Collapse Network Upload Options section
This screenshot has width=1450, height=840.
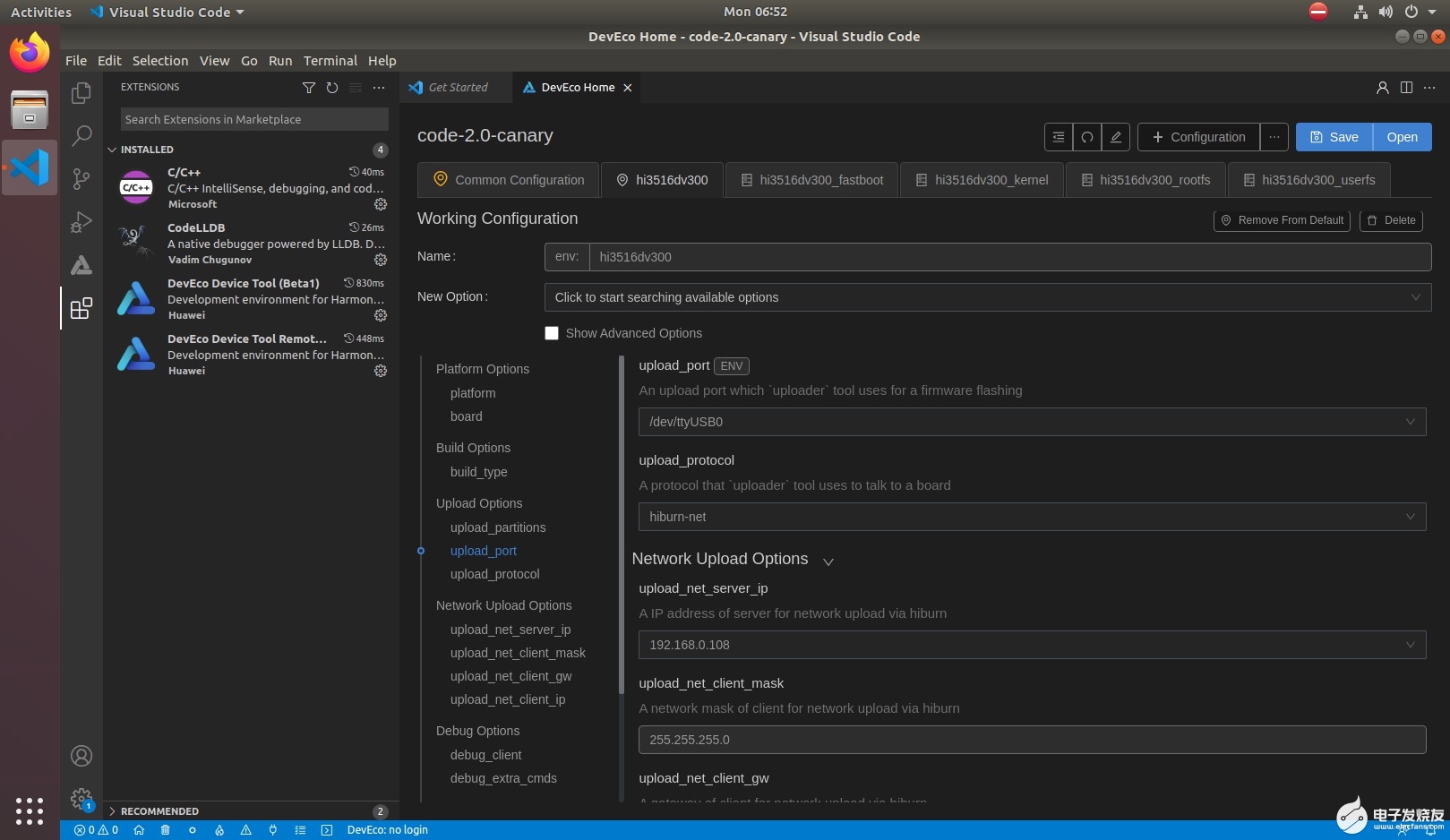[x=828, y=561]
